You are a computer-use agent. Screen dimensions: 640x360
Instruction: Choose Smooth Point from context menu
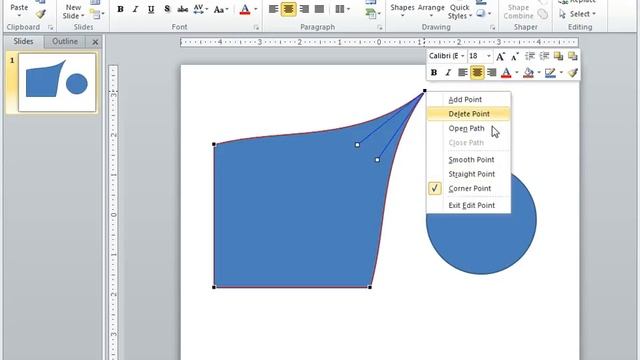click(x=469, y=160)
